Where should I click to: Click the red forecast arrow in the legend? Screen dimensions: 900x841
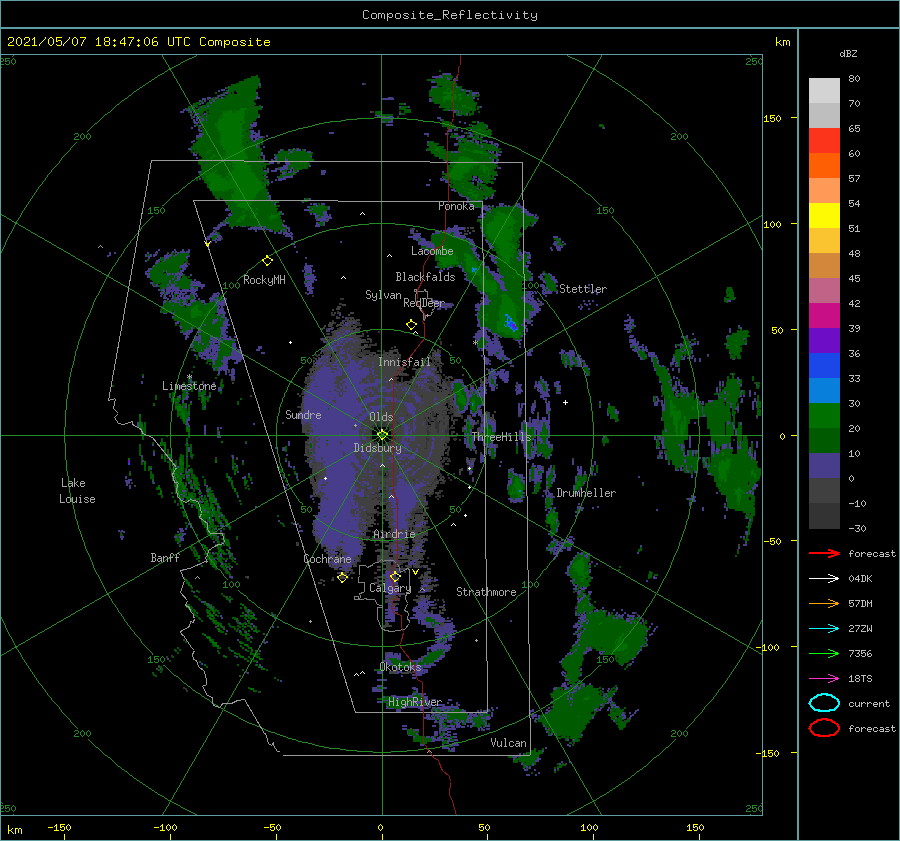point(824,553)
